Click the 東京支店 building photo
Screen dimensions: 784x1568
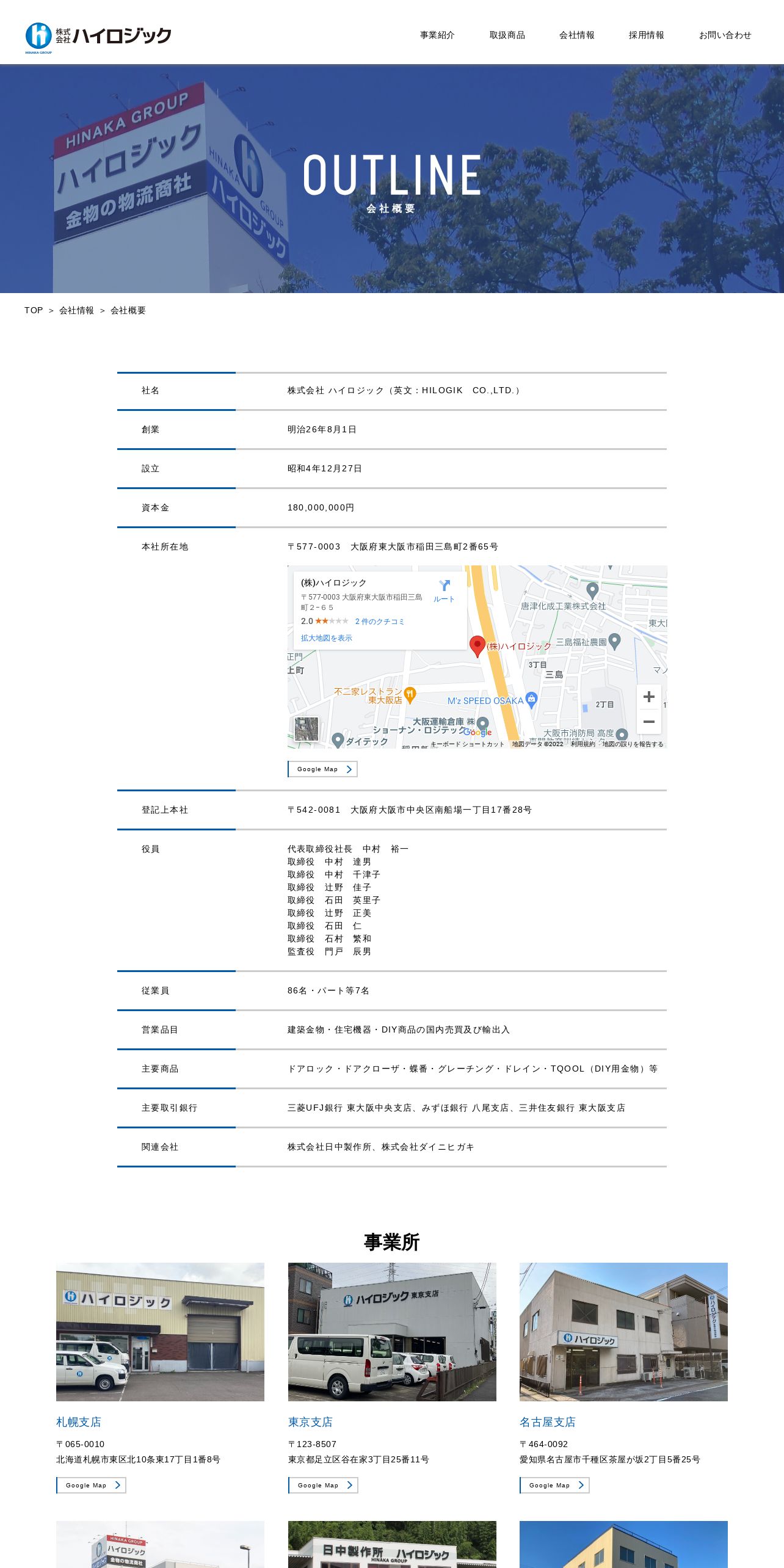click(x=392, y=1332)
